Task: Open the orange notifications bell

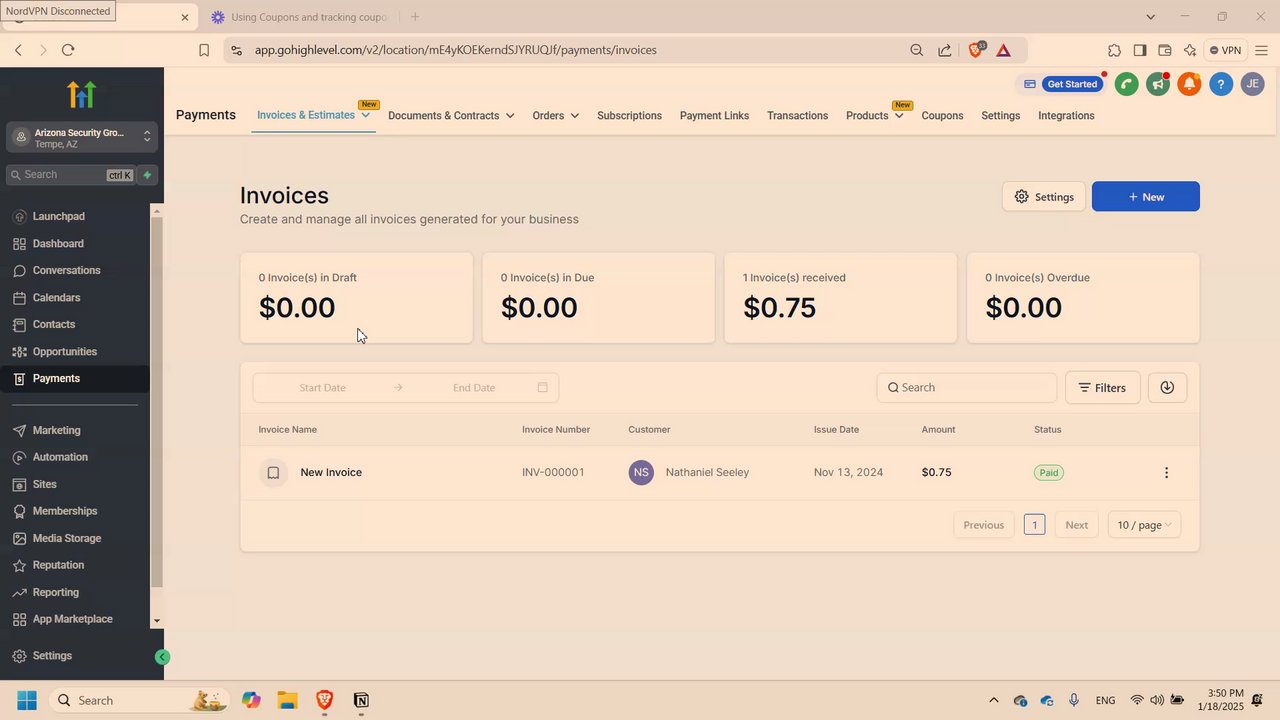Action: 1189,84
